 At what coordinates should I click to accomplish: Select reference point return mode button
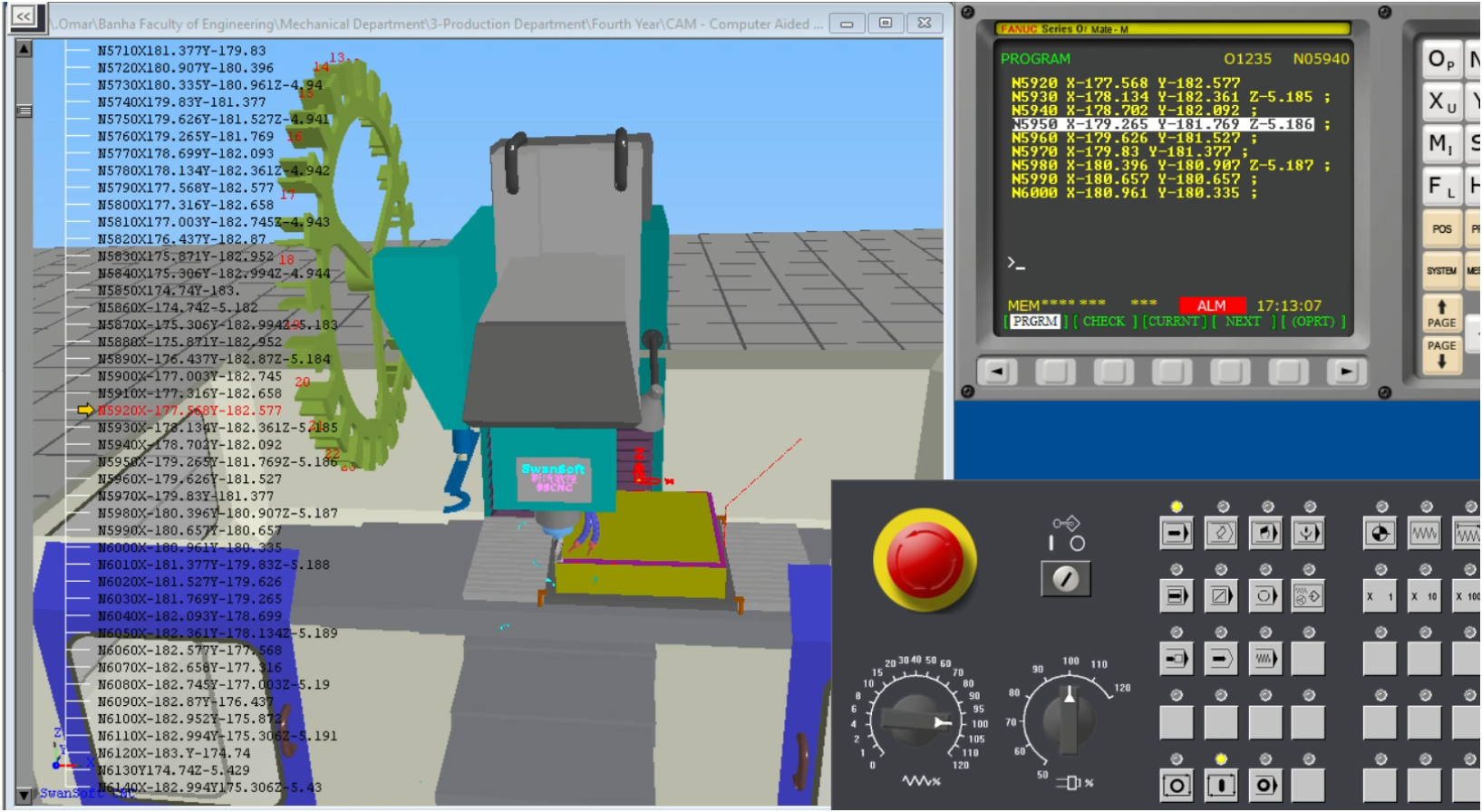coord(1380,533)
